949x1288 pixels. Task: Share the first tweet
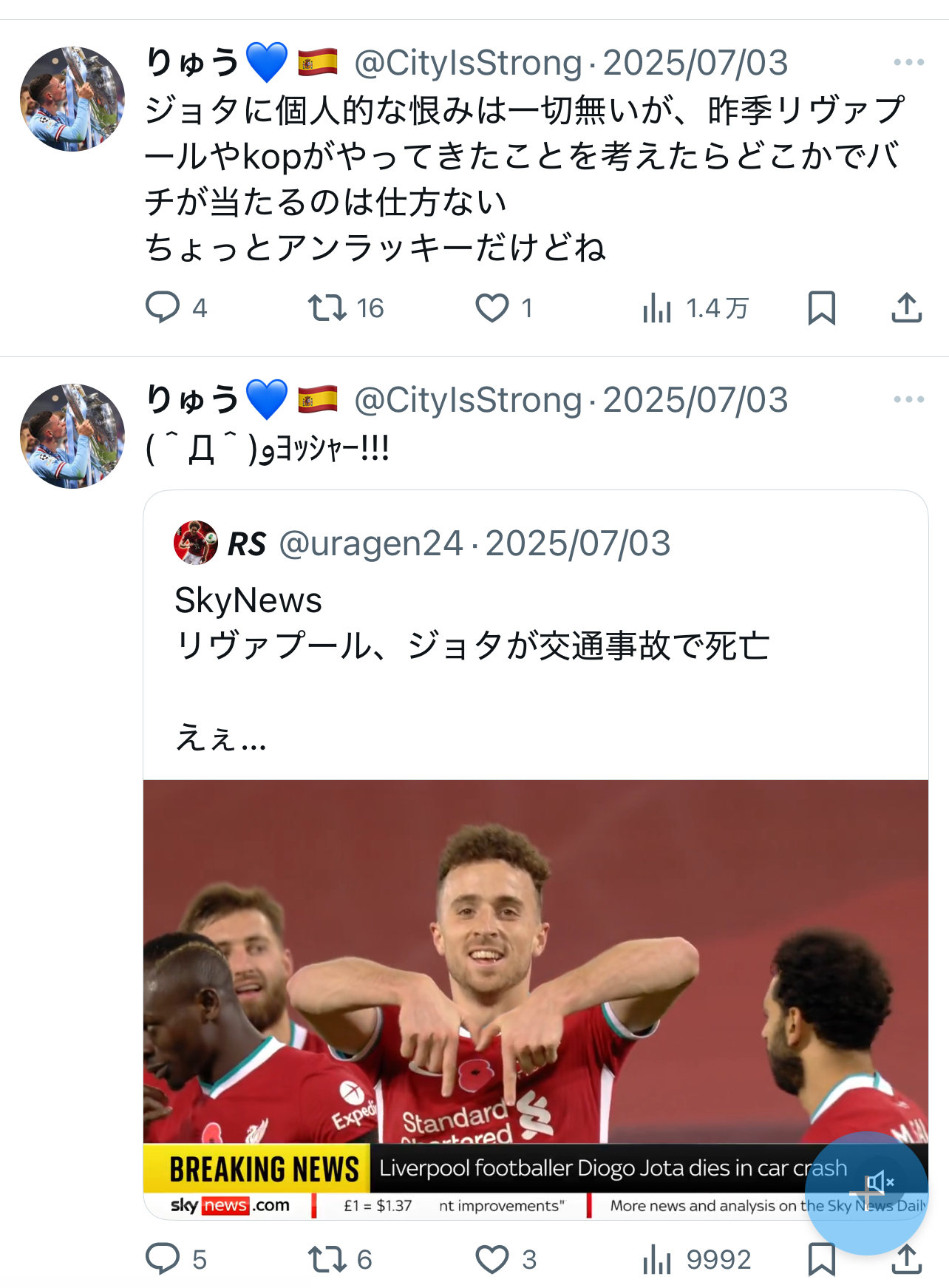coord(906,308)
